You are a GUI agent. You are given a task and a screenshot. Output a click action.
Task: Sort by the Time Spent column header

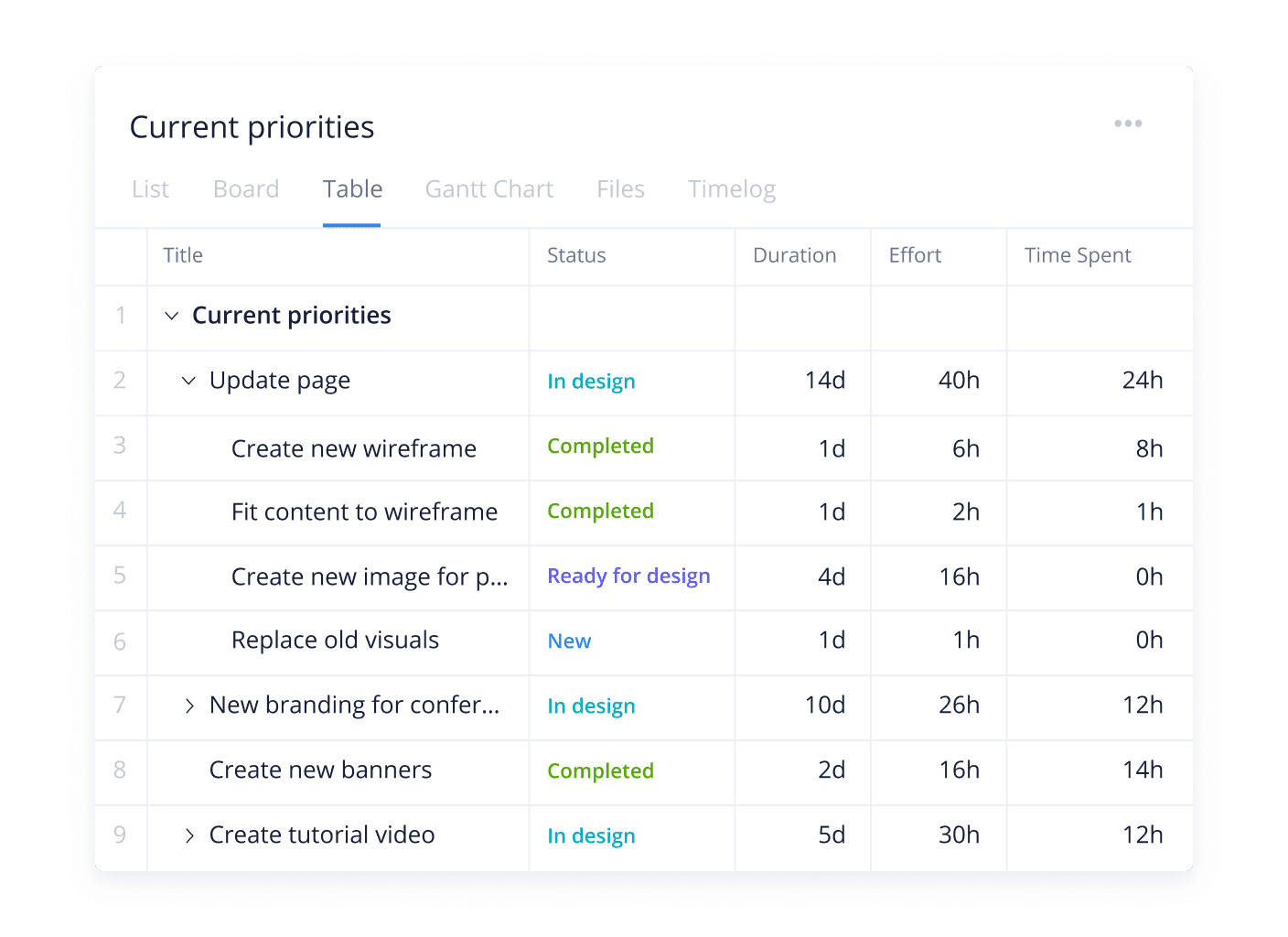(1077, 255)
